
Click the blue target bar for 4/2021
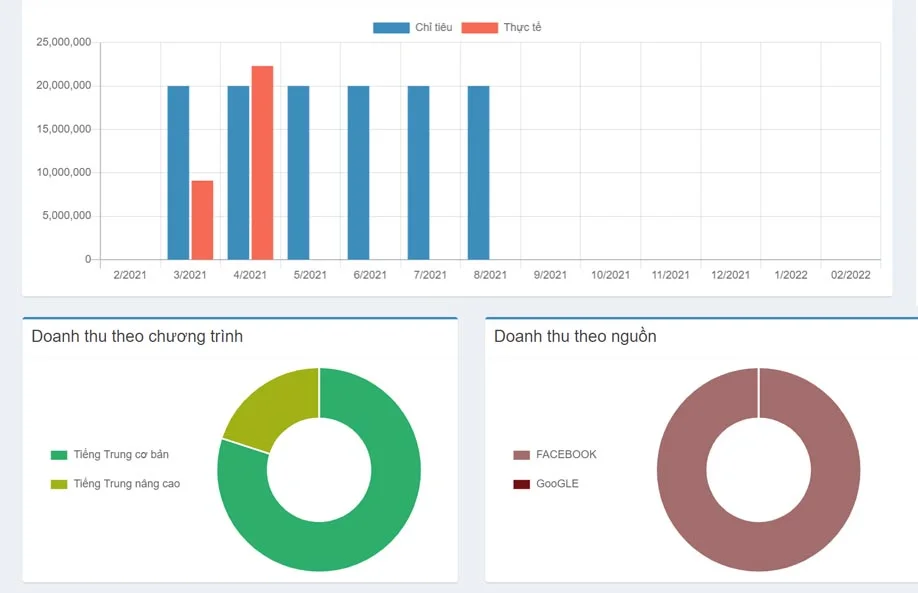point(238,172)
